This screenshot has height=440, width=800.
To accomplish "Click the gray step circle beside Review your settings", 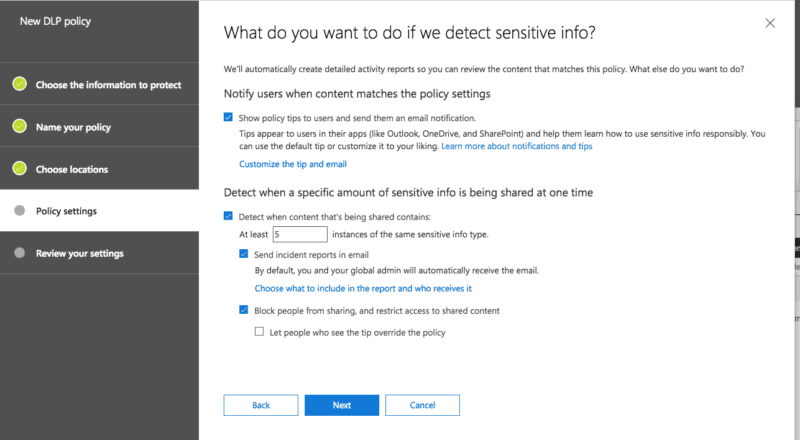I will pos(19,253).
